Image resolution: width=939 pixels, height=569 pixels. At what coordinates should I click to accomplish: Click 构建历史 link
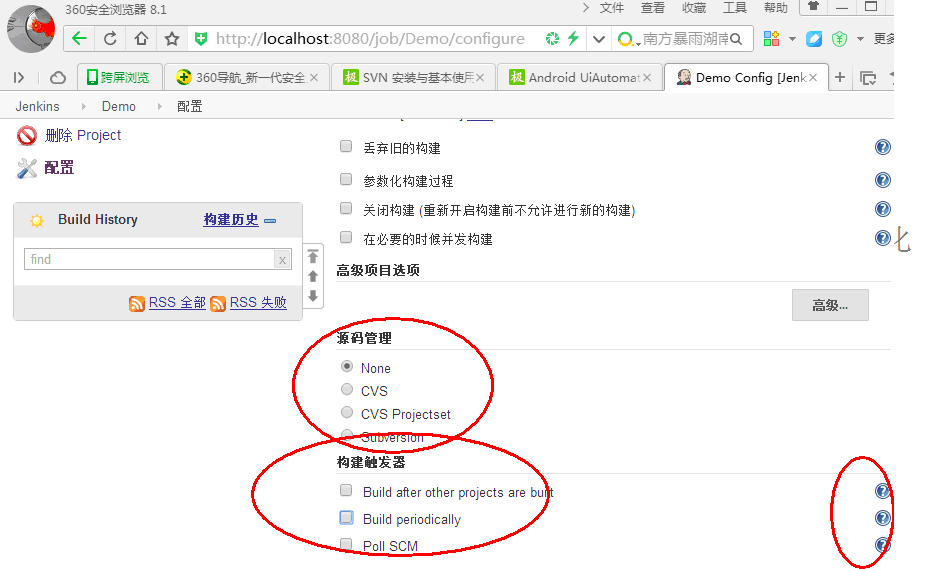[x=231, y=220]
